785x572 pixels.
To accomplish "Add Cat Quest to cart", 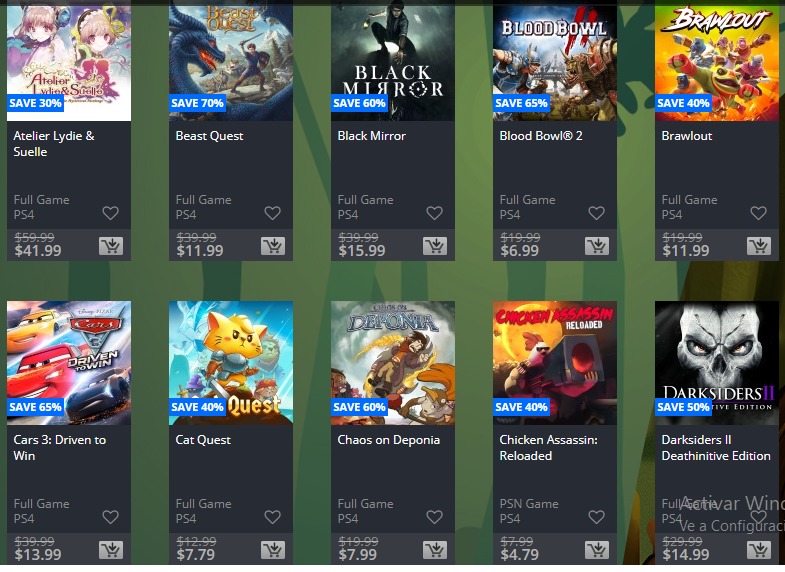I will 273,550.
